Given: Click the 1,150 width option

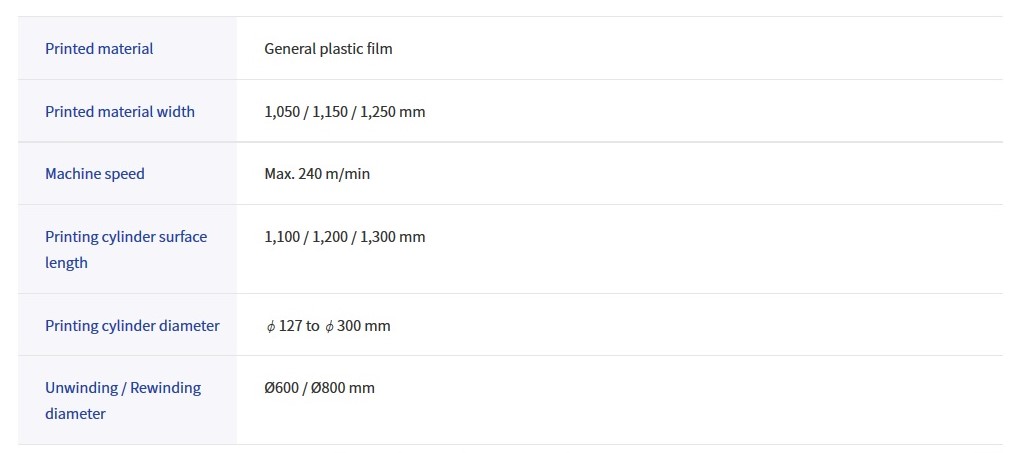Looking at the screenshot, I should tap(328, 111).
